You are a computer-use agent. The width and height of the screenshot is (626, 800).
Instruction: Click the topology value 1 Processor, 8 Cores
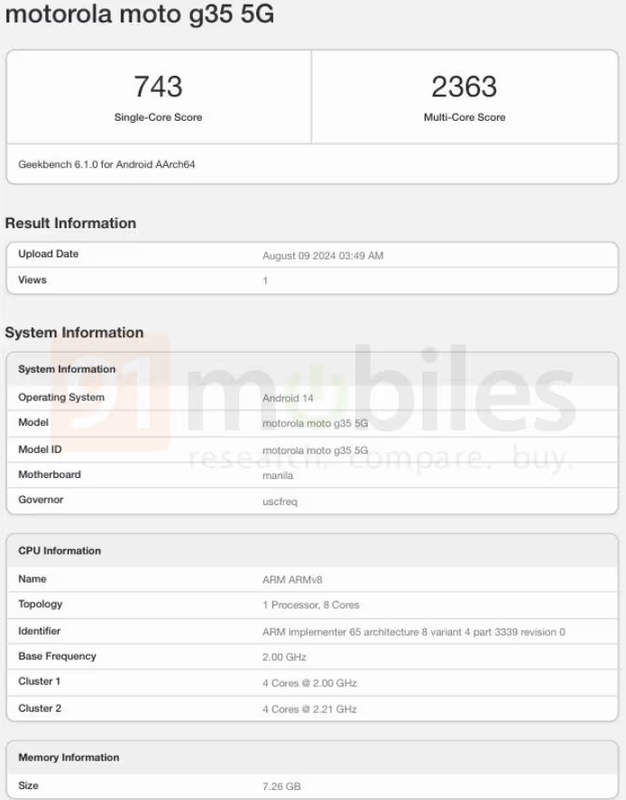(x=311, y=605)
